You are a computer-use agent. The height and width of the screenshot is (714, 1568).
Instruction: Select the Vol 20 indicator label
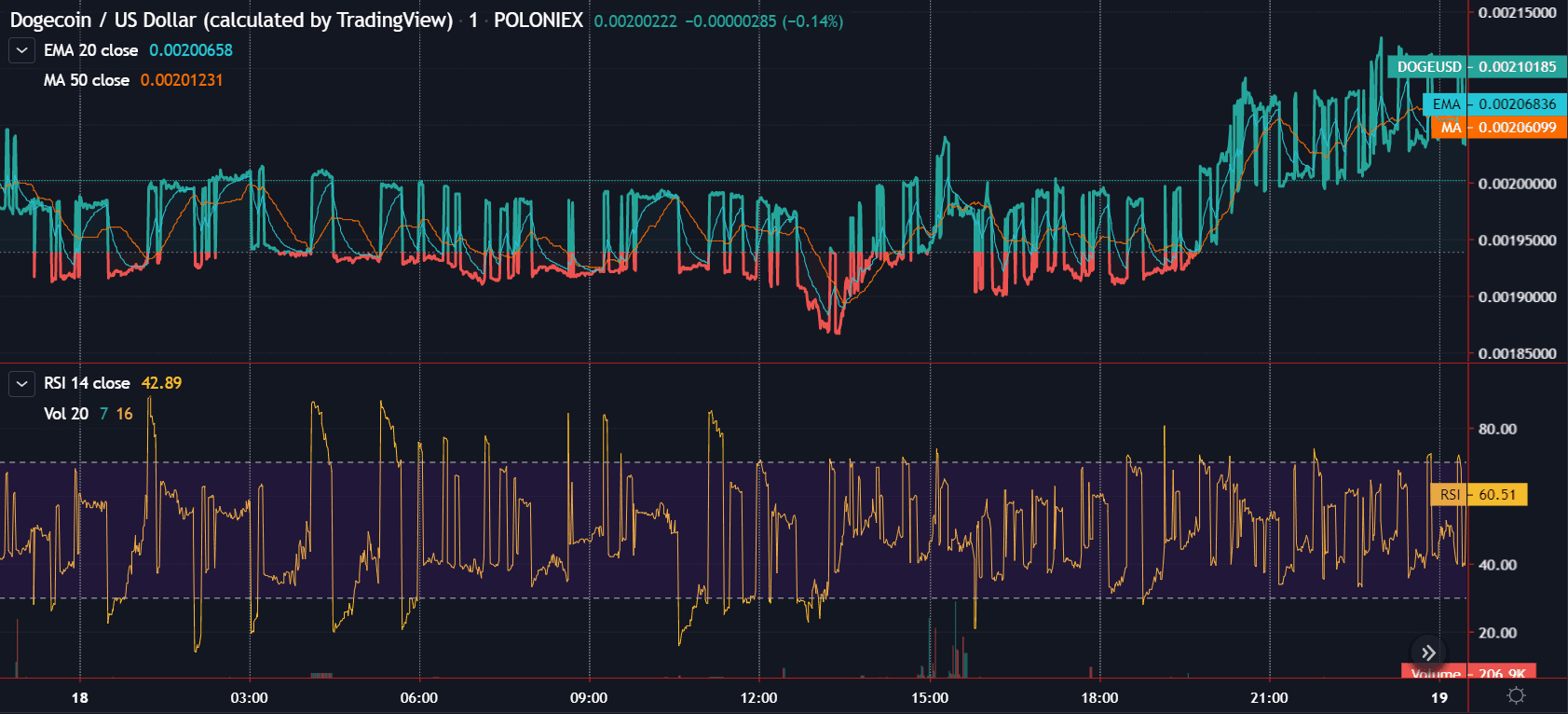pyautogui.click(x=66, y=414)
